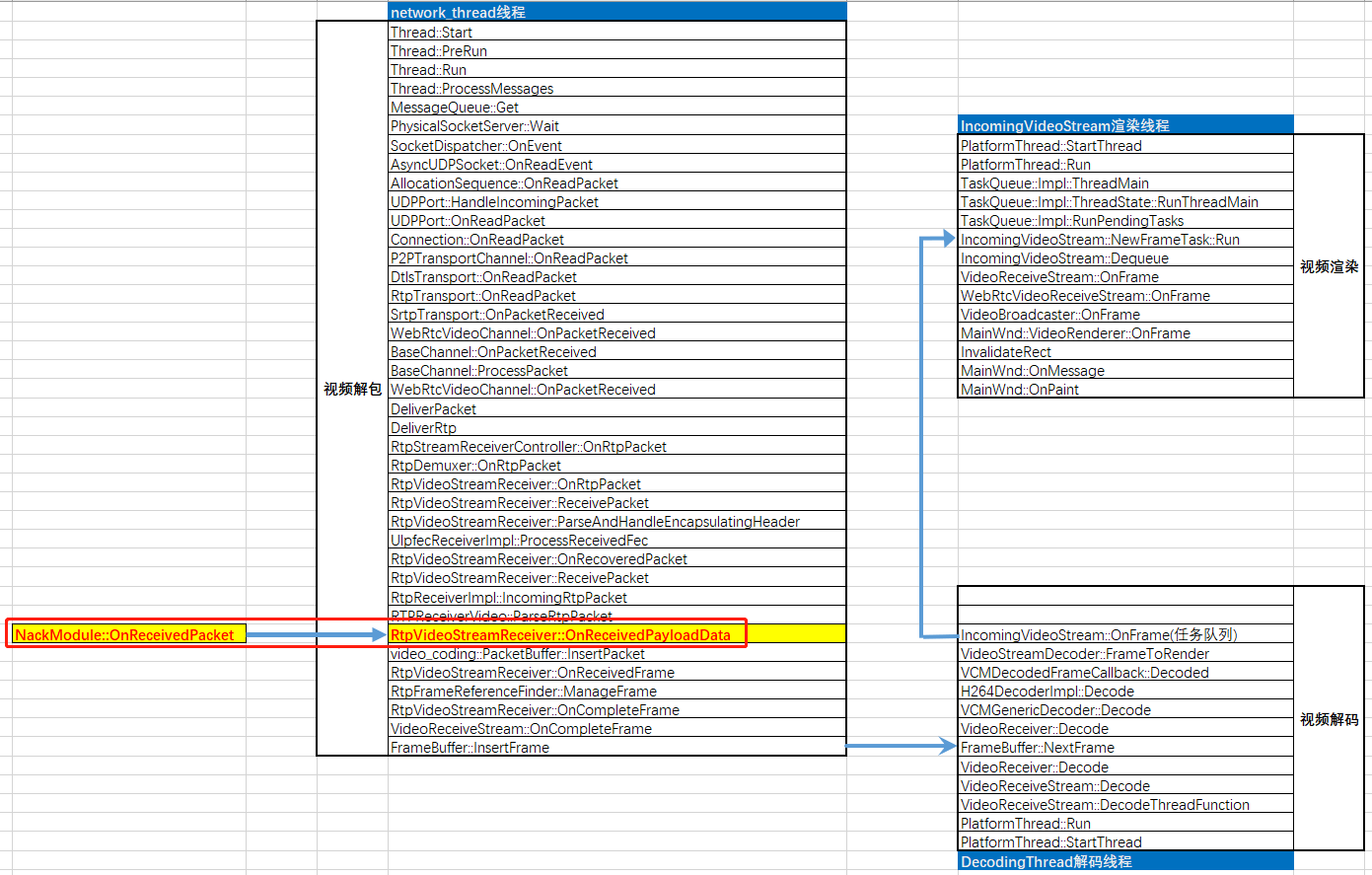Image resolution: width=1372 pixels, height=875 pixels.
Task: Select the 视频解包 label cell
Action: pyautogui.click(x=352, y=390)
